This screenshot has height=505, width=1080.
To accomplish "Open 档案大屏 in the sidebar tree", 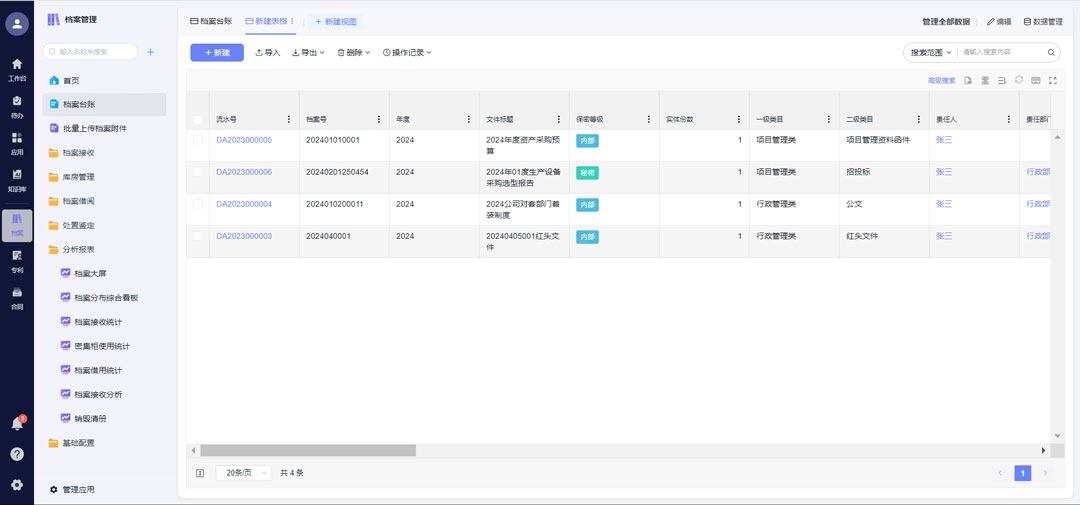I will point(90,273).
